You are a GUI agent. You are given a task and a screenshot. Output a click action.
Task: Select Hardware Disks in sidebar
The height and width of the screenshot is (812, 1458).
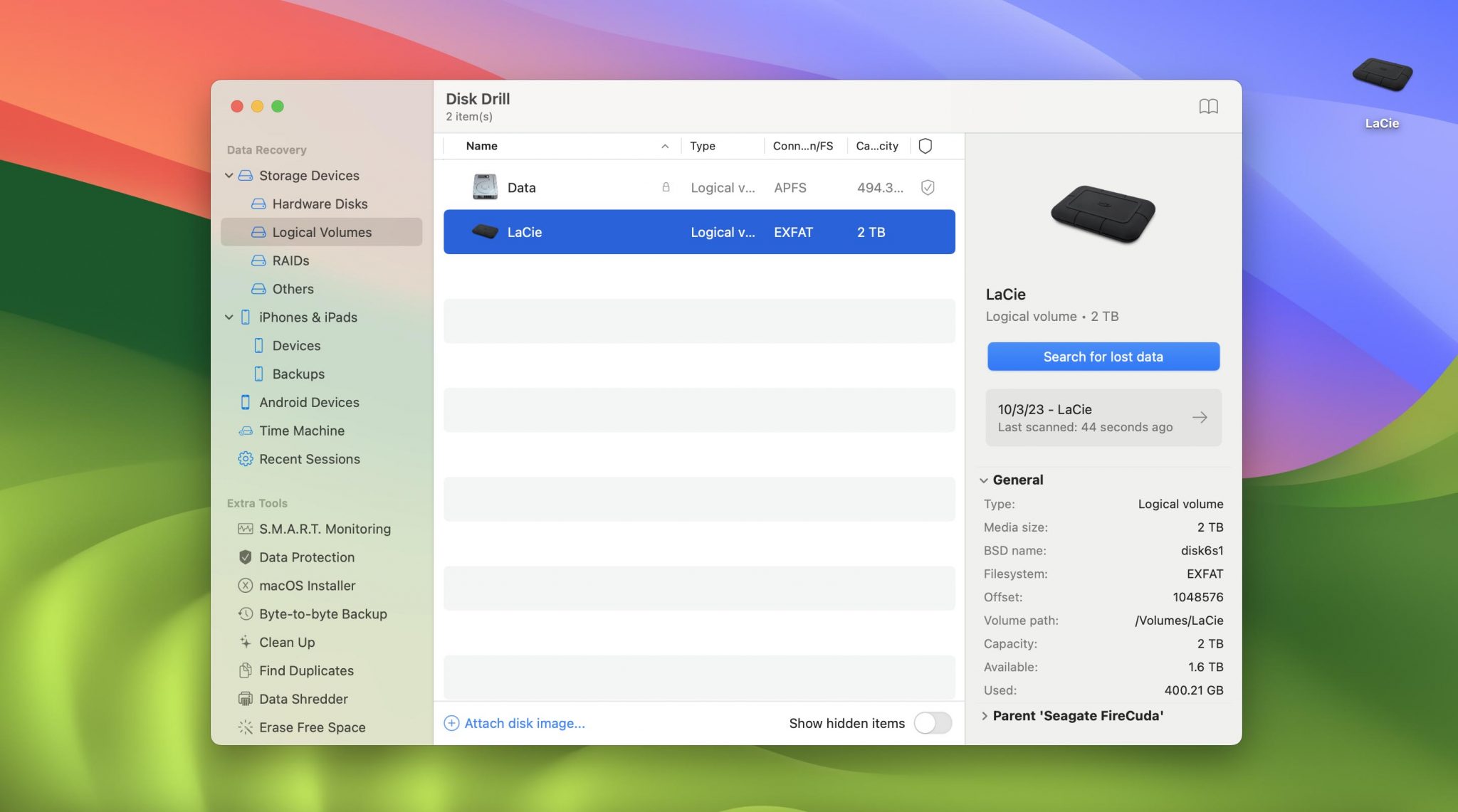[x=321, y=204]
